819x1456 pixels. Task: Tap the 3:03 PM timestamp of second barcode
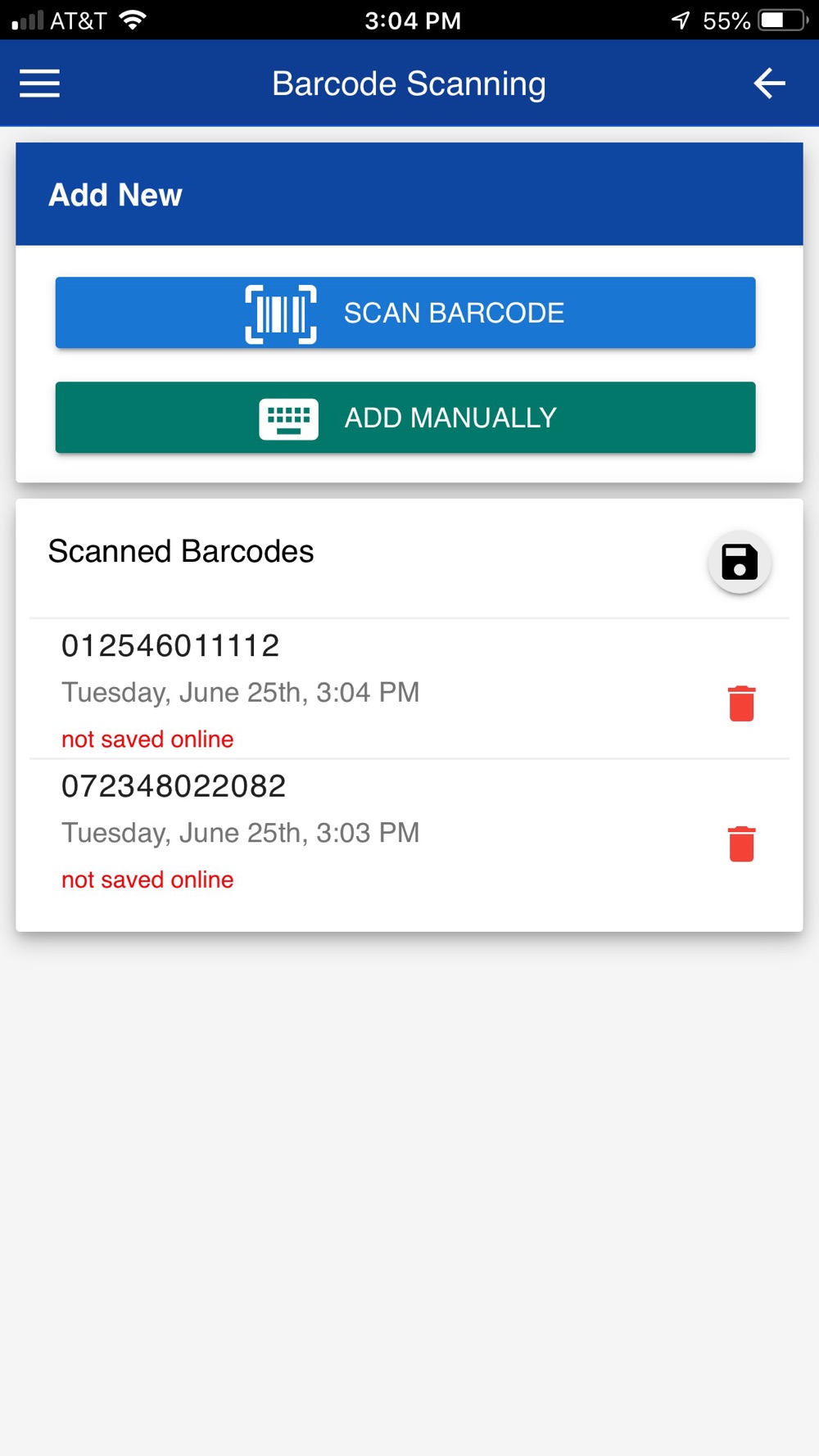[x=240, y=833]
